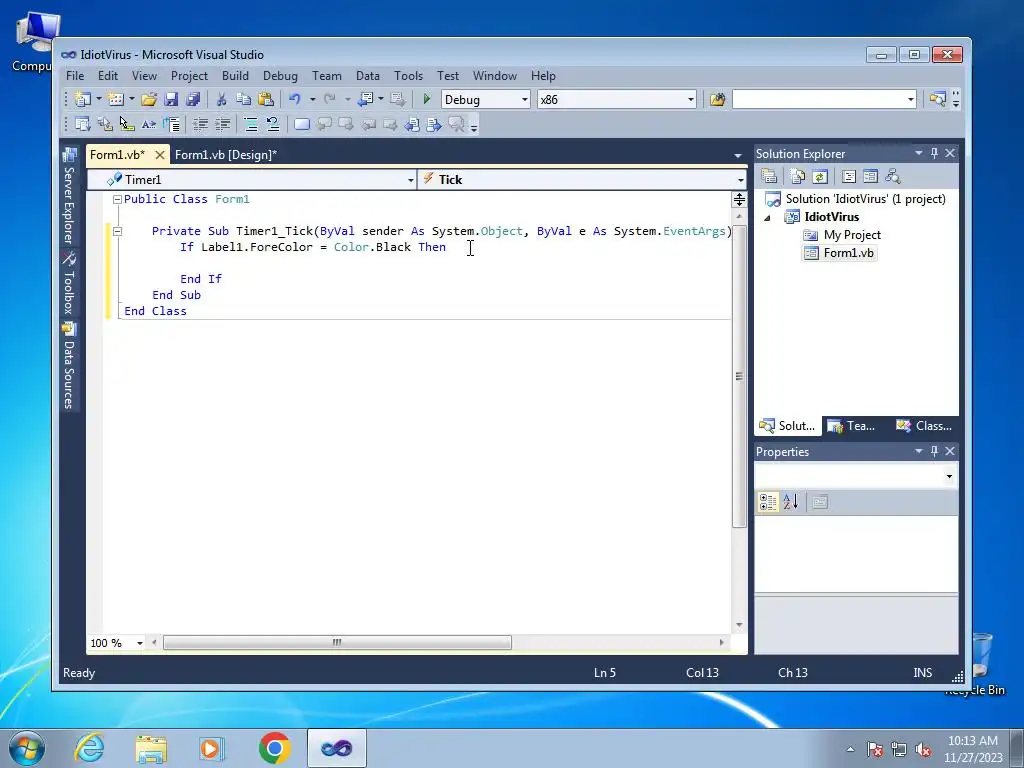Toggle Alphabetical sorting in Properties panel
Image resolution: width=1024 pixels, height=768 pixels.
point(791,502)
